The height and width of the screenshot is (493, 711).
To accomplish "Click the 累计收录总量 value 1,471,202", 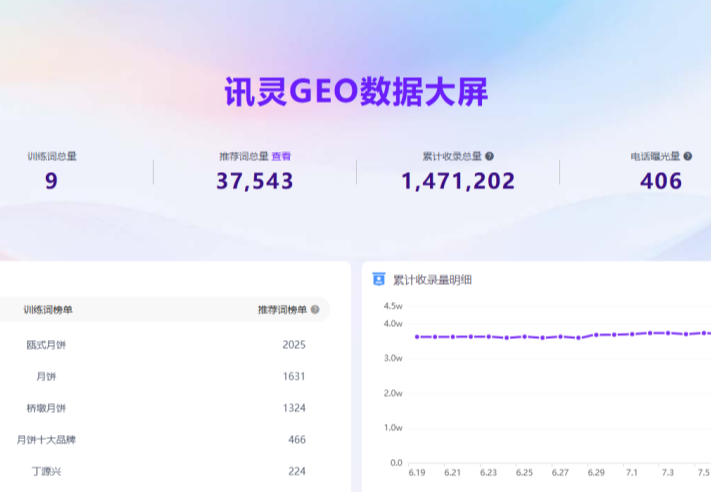I will click(458, 181).
